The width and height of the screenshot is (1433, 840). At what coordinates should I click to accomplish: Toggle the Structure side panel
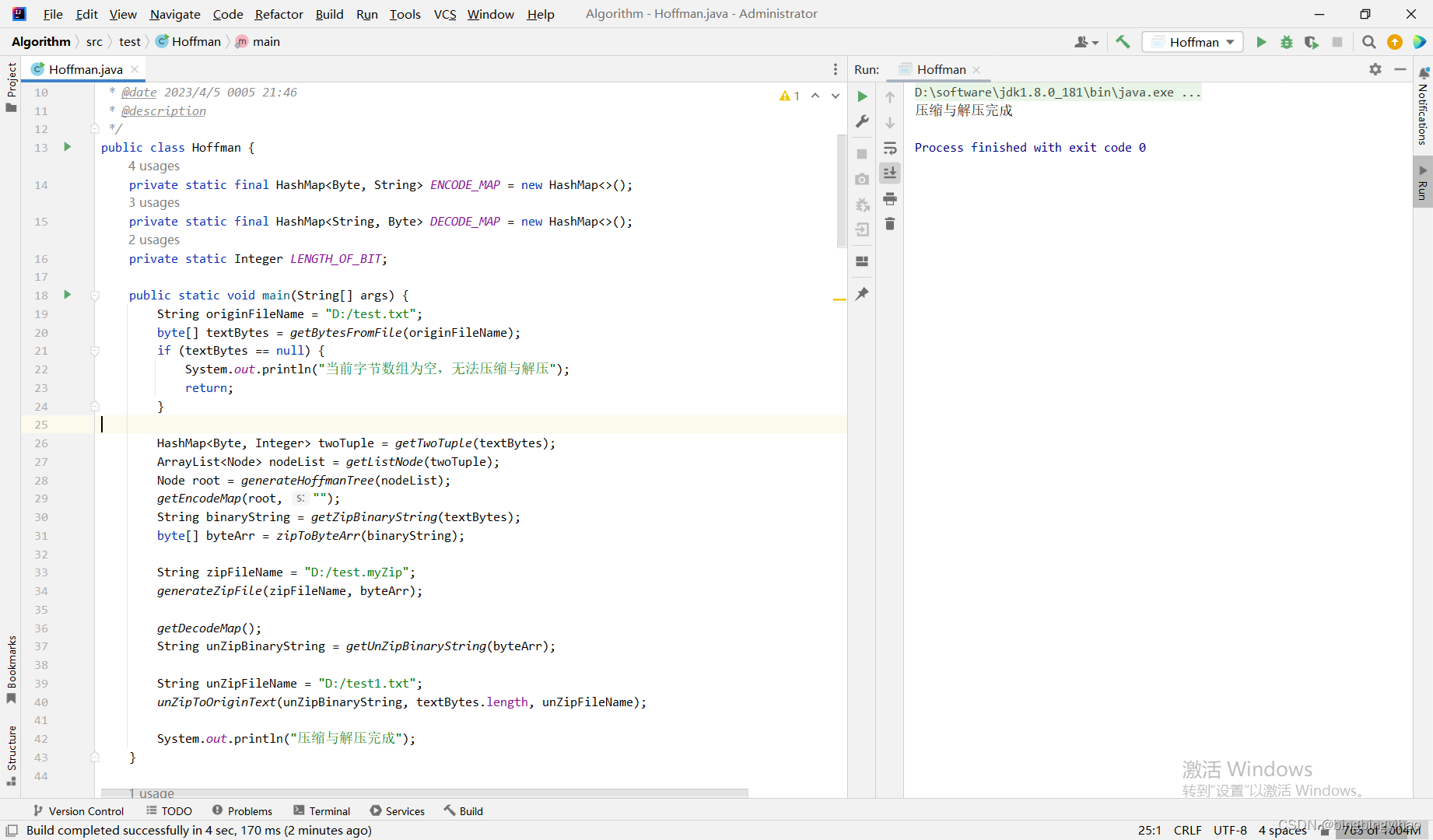pos(11,755)
